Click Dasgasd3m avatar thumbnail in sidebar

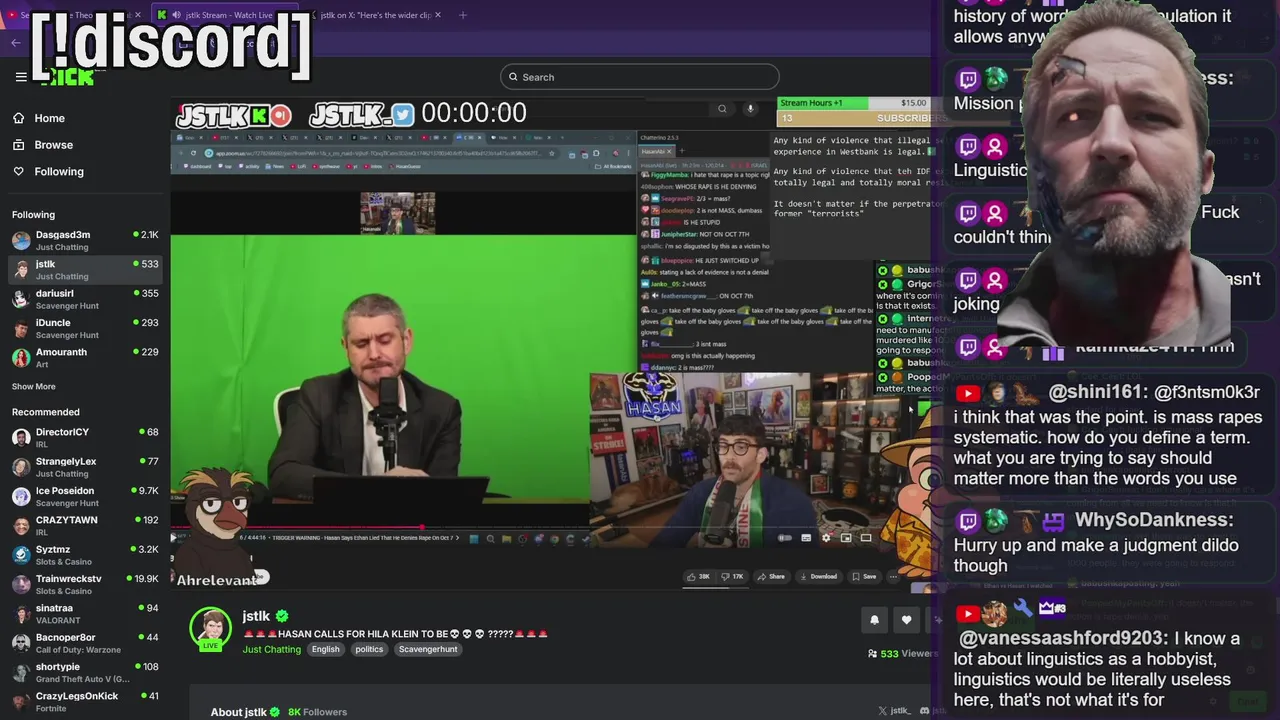tap(21, 241)
